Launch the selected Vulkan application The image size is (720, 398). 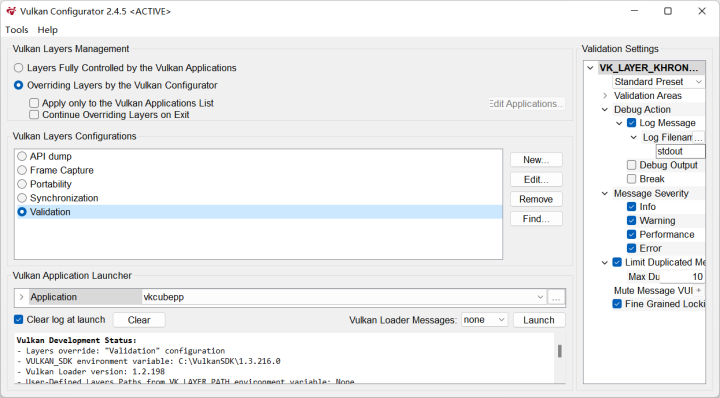pyautogui.click(x=539, y=320)
